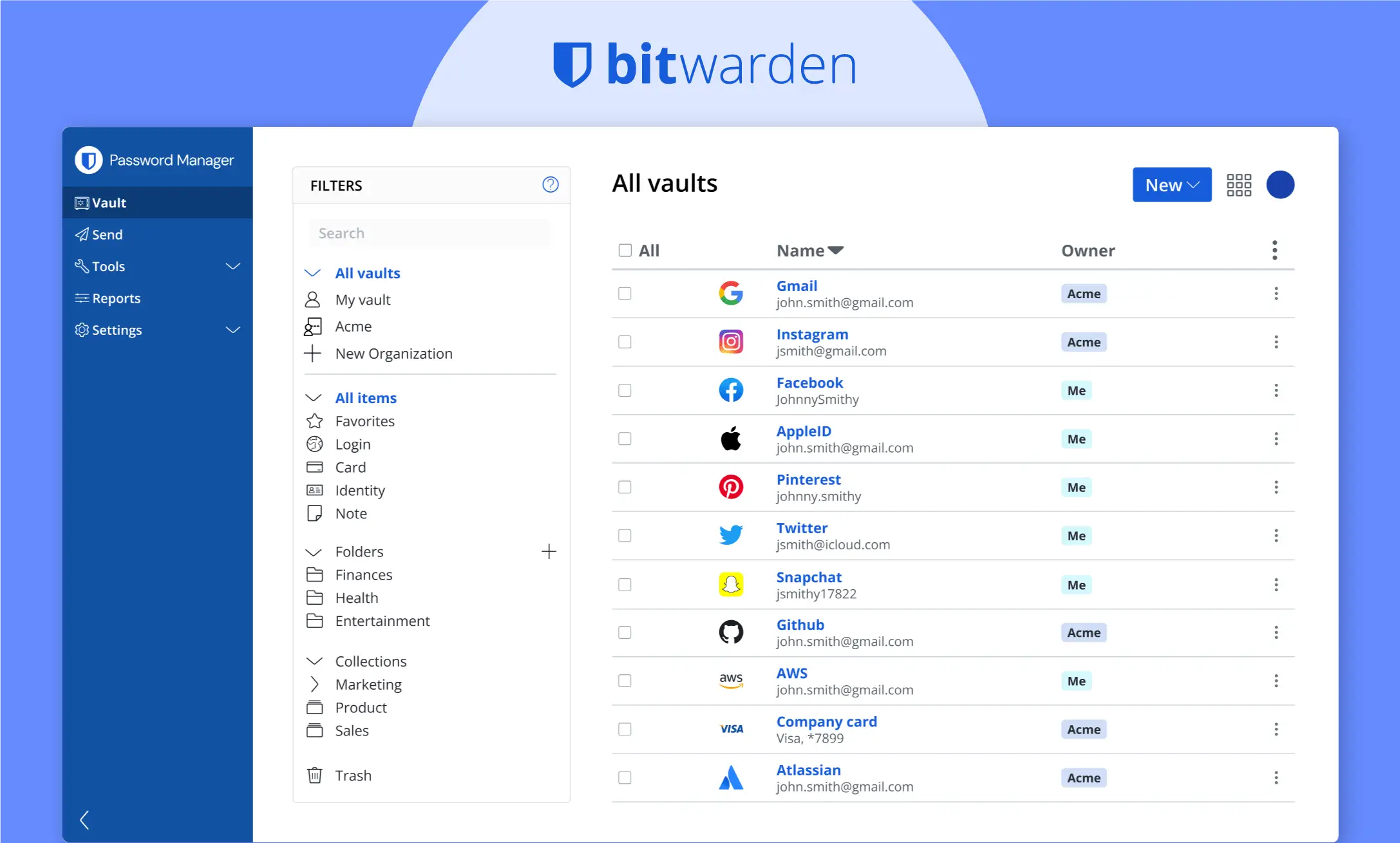This screenshot has height=843, width=1400.
Task: Check the AWS entry checkbox
Action: pos(625,680)
